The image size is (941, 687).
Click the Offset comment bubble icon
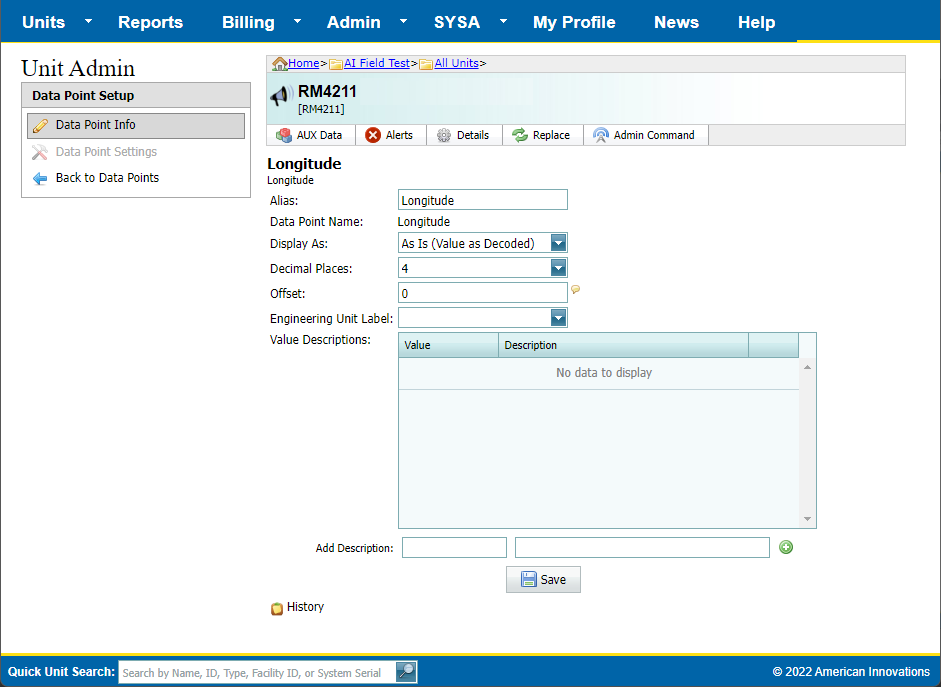[x=575, y=290]
